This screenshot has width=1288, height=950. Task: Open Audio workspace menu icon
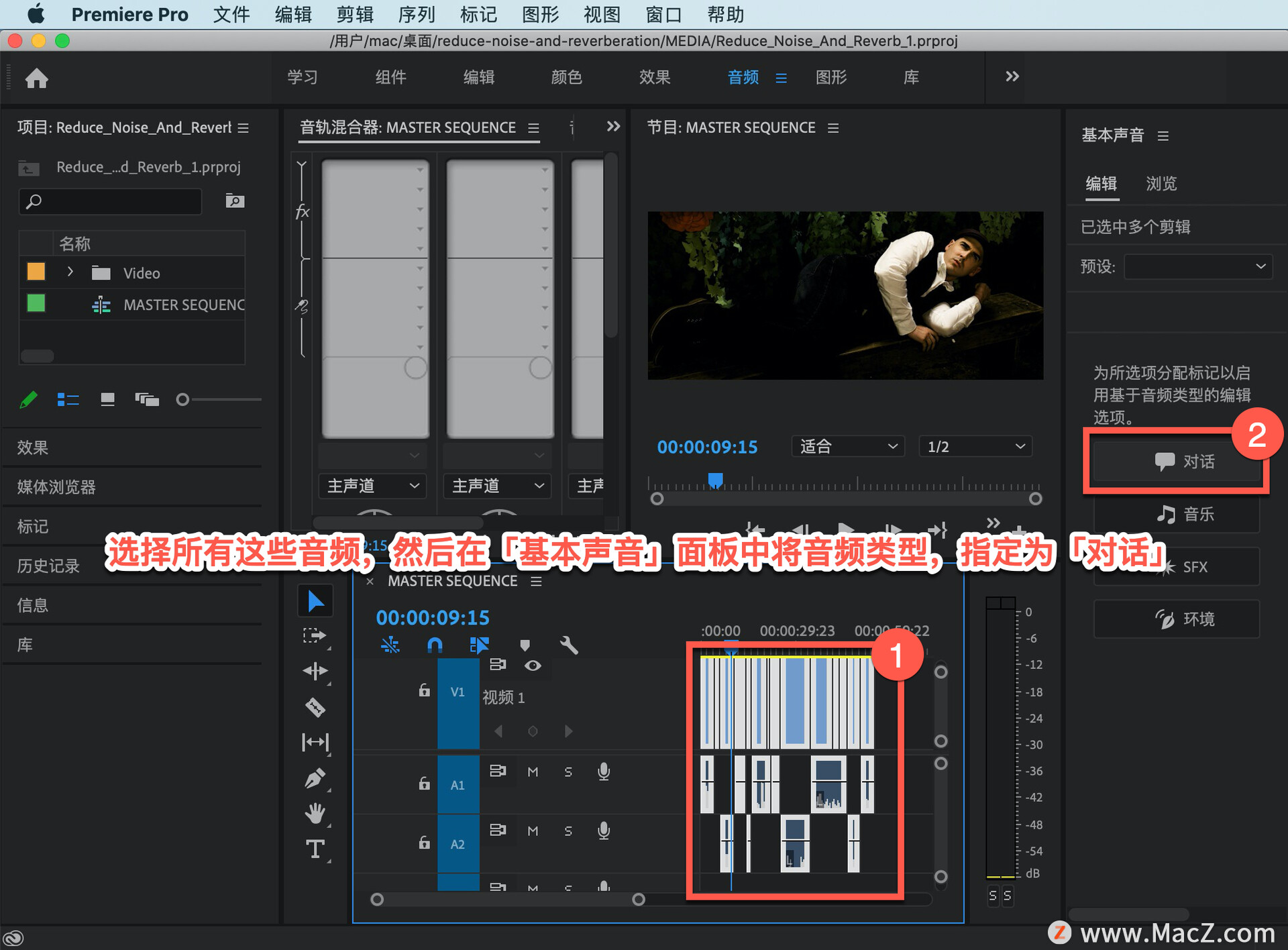coord(782,78)
